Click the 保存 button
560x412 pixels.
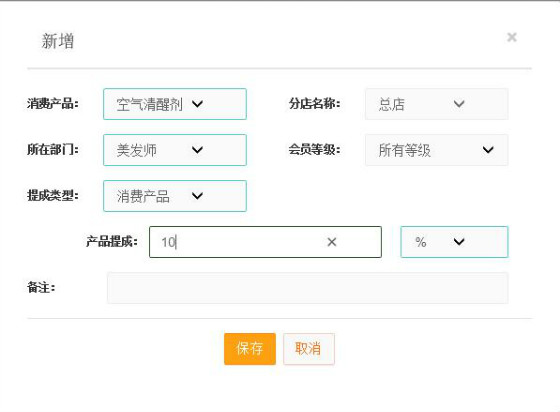pyautogui.click(x=250, y=349)
